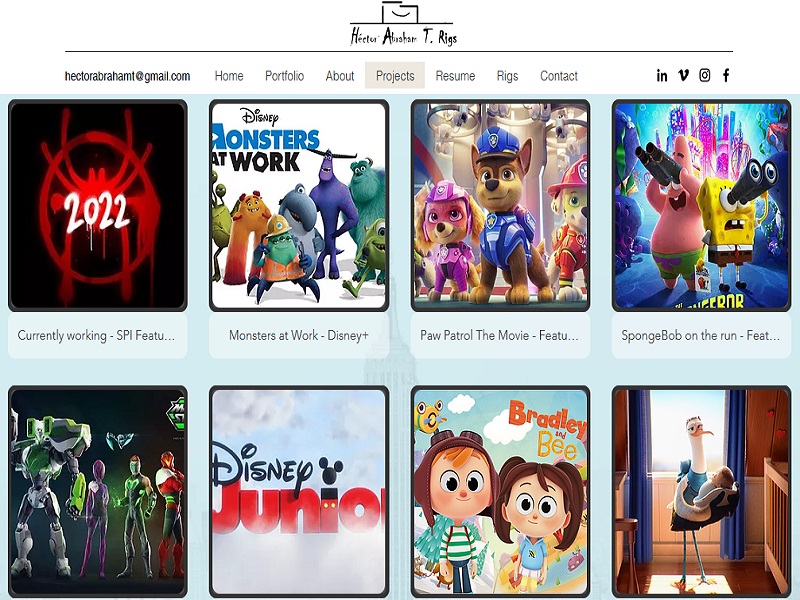800x600 pixels.
Task: Click the Vimeo social icon
Action: (x=683, y=75)
